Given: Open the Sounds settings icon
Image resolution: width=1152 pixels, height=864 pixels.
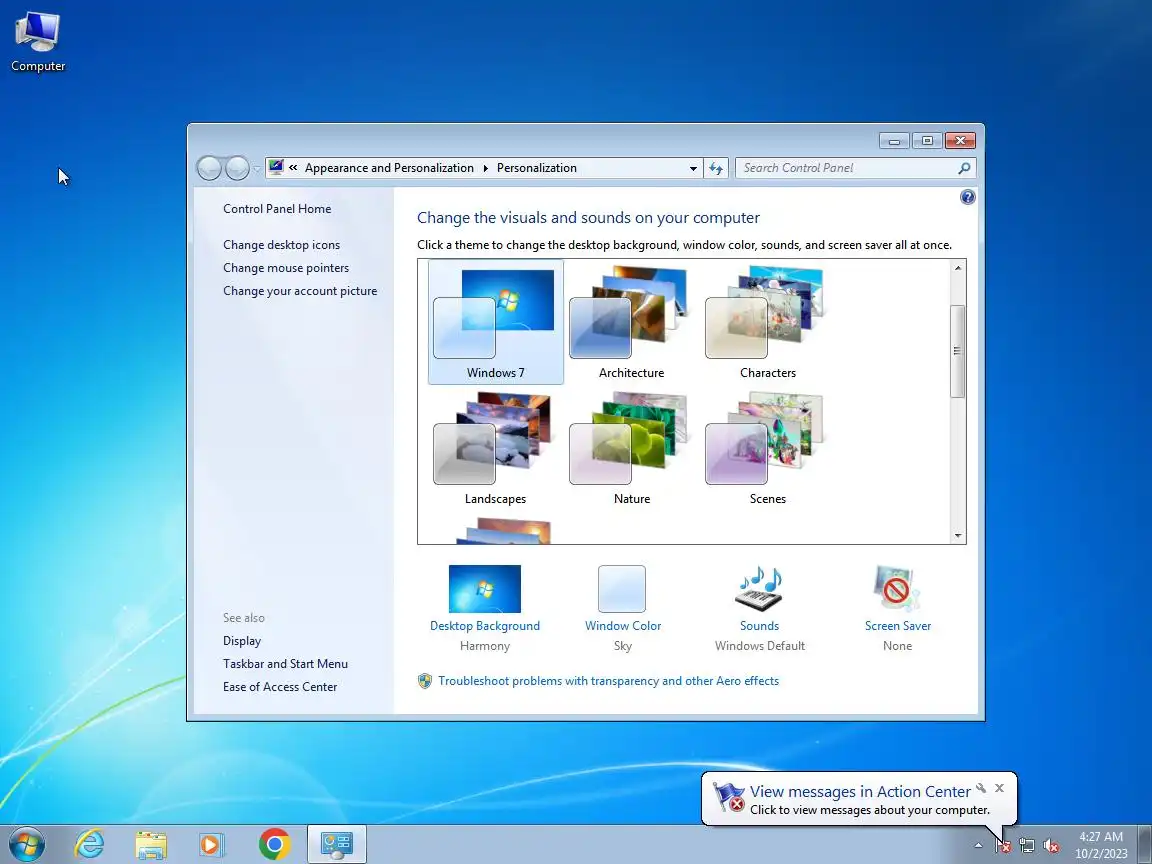Looking at the screenshot, I should pyautogui.click(x=759, y=588).
